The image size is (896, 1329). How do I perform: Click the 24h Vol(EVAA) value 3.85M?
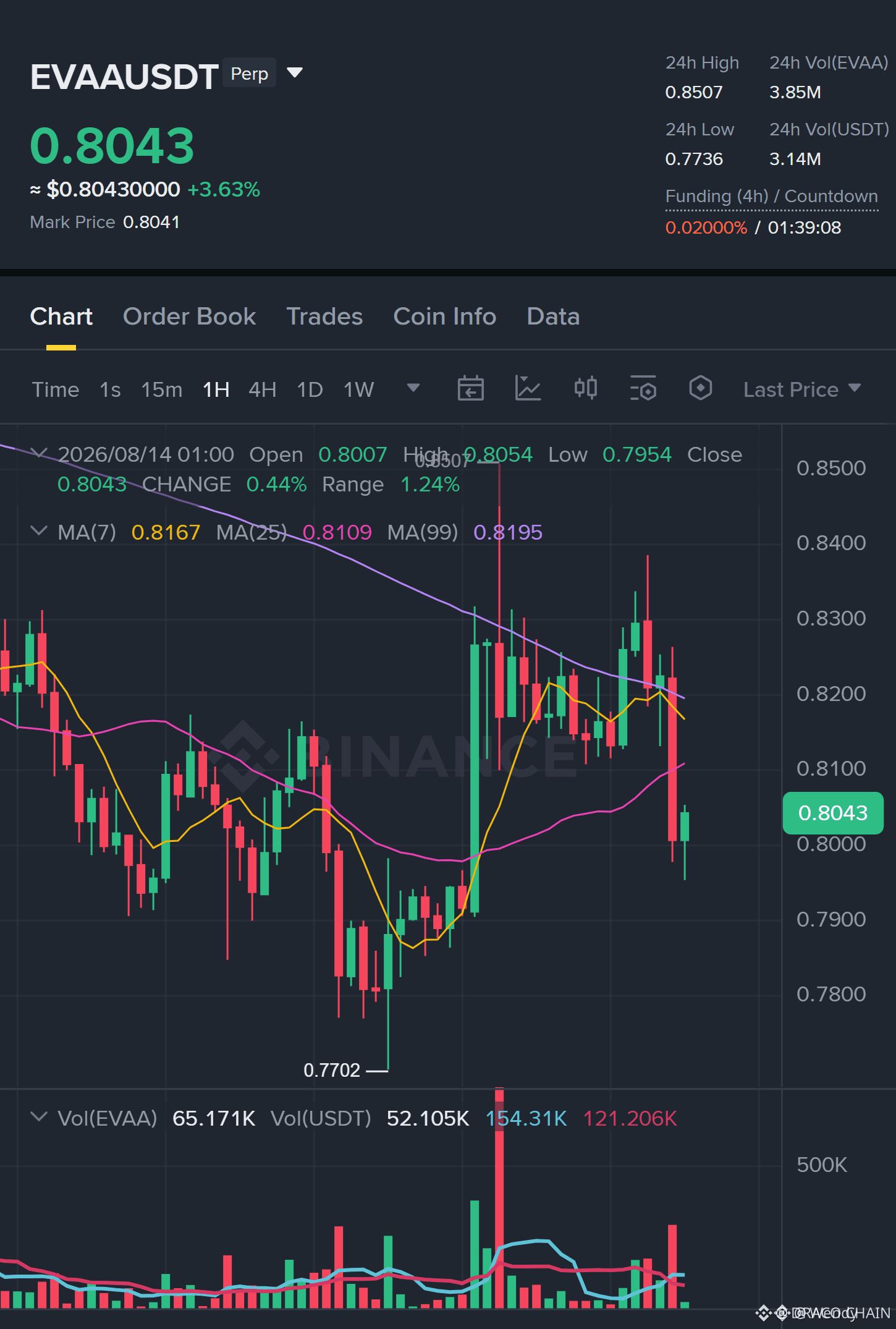tap(795, 92)
